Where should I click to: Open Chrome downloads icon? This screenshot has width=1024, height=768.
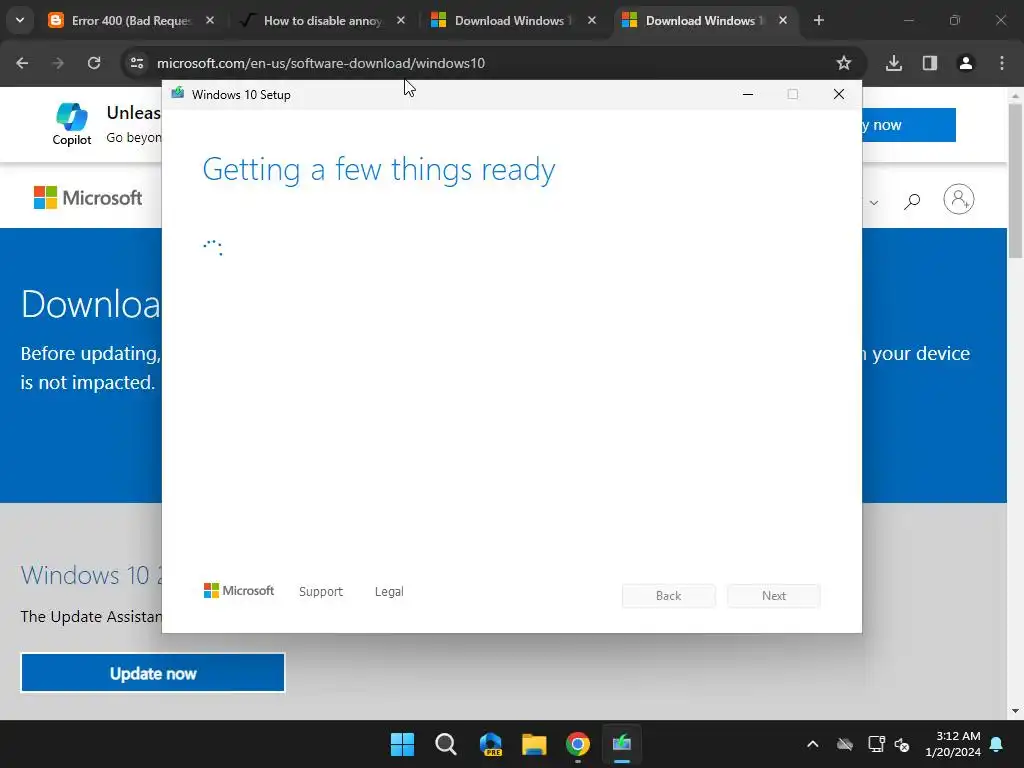point(894,63)
